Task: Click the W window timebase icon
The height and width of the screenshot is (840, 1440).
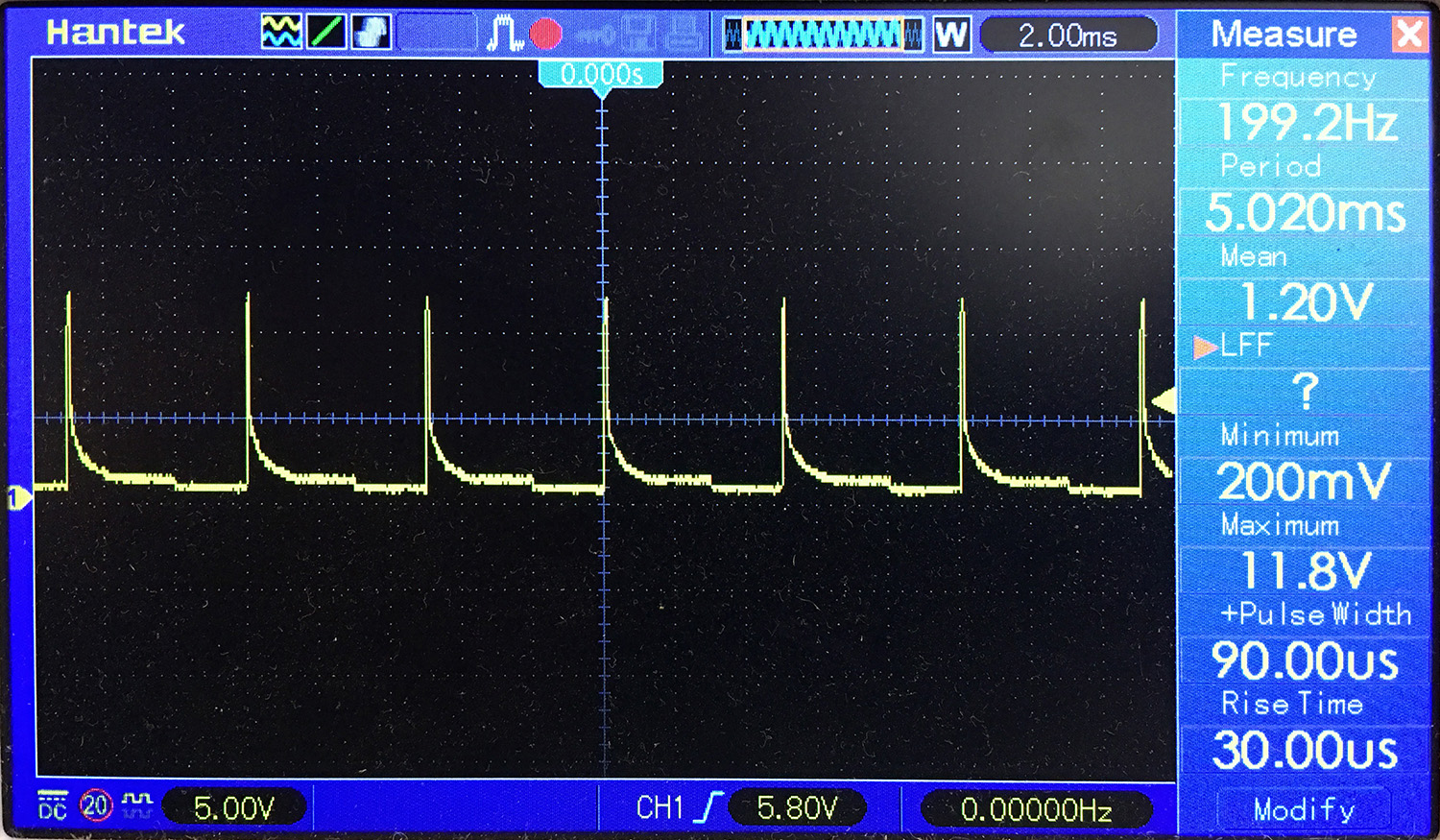Action: tap(951, 35)
